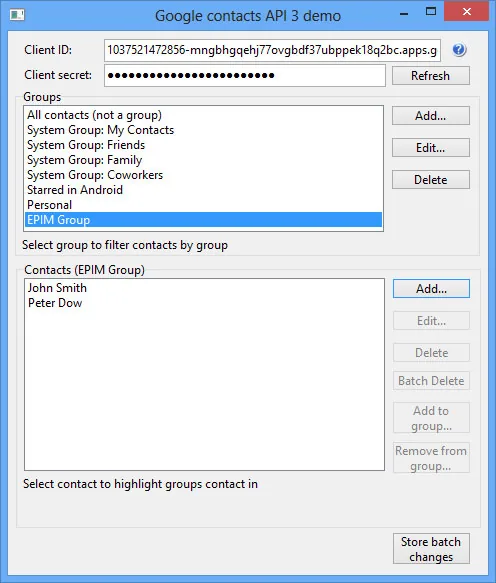Click Add... in the Groups section
The height and width of the screenshot is (583, 496).
click(431, 116)
